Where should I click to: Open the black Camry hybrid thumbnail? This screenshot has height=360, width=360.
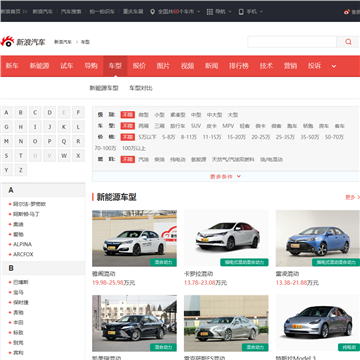(x=134, y=323)
